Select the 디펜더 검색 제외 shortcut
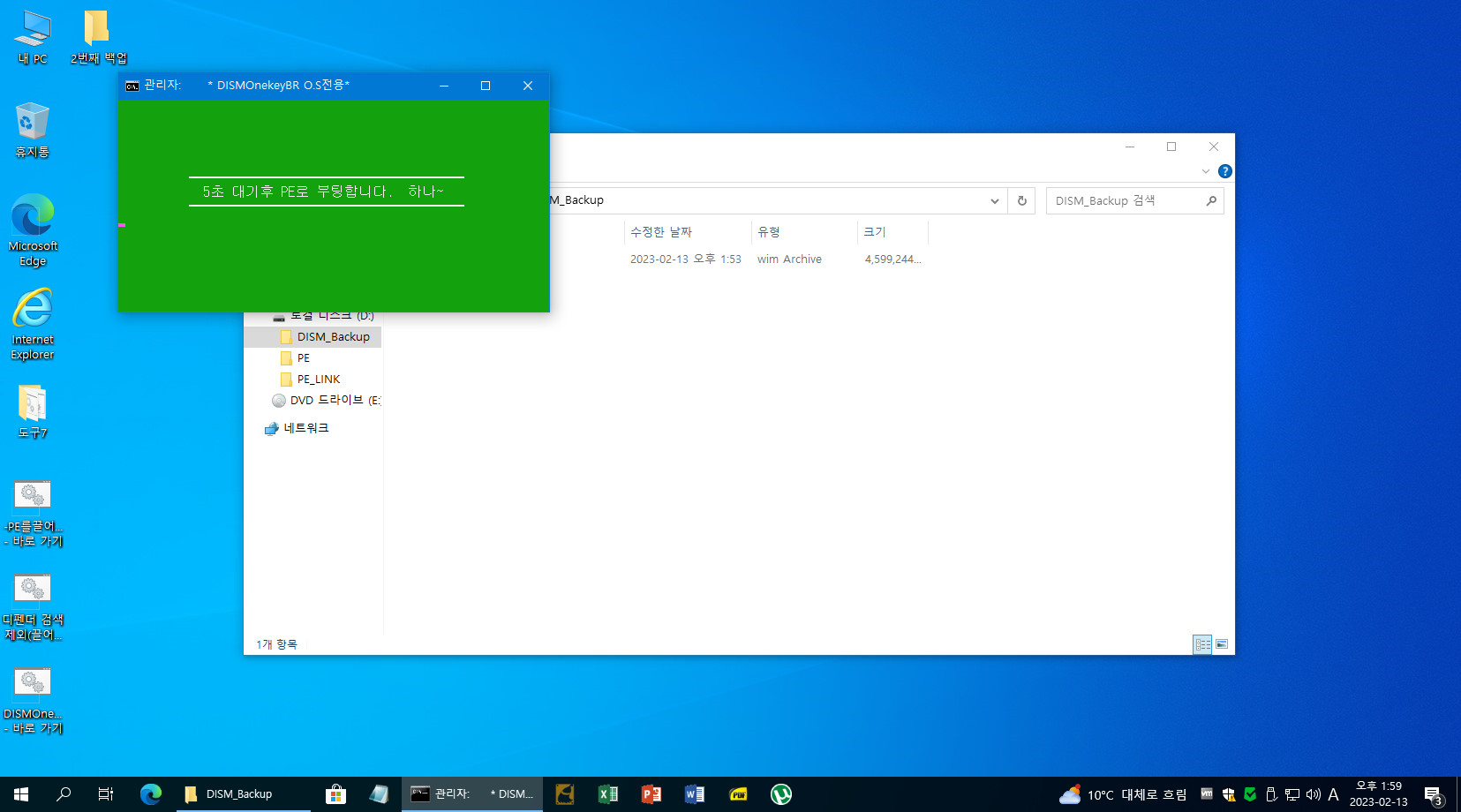Viewport: 1461px width, 812px height. pyautogui.click(x=33, y=607)
